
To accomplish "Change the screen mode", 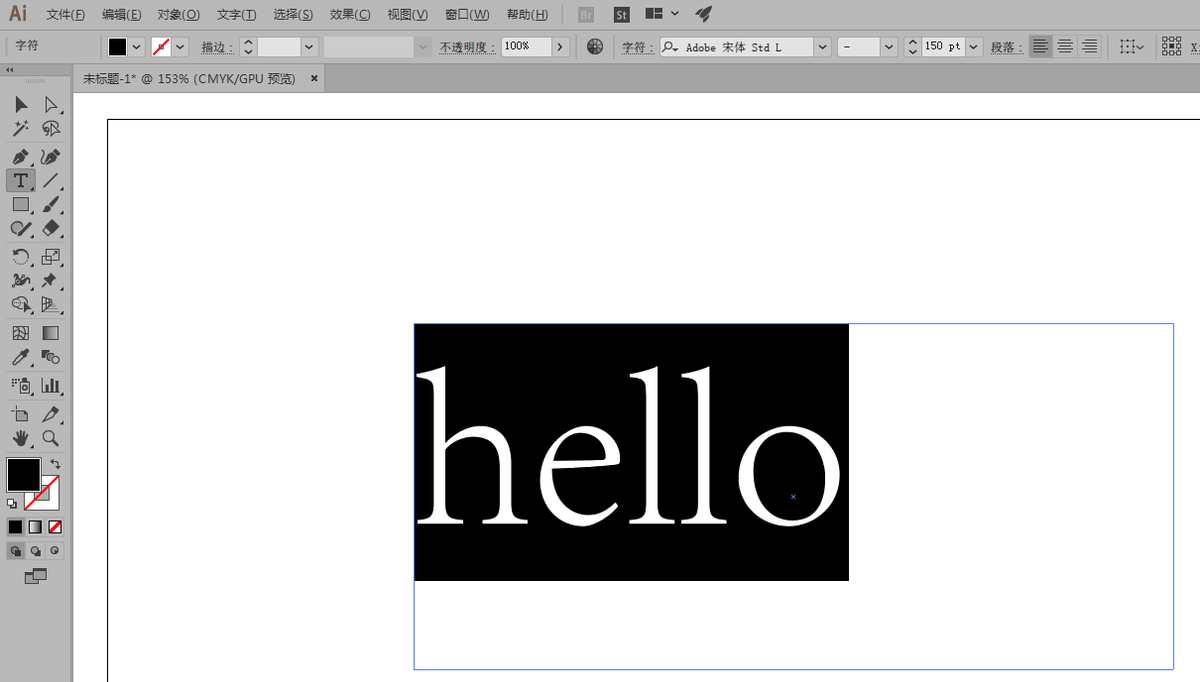I will coord(35,576).
